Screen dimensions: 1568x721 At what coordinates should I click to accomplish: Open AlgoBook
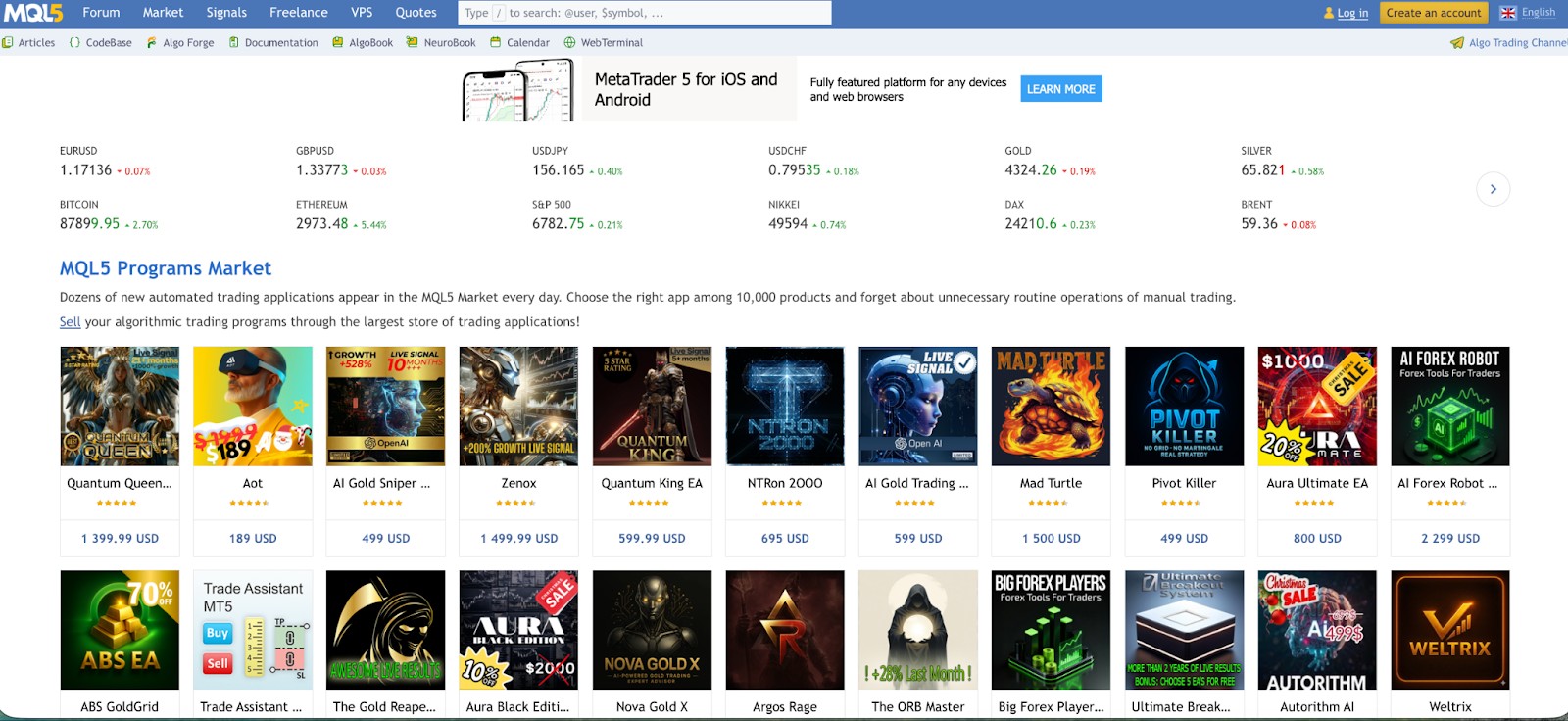[363, 42]
